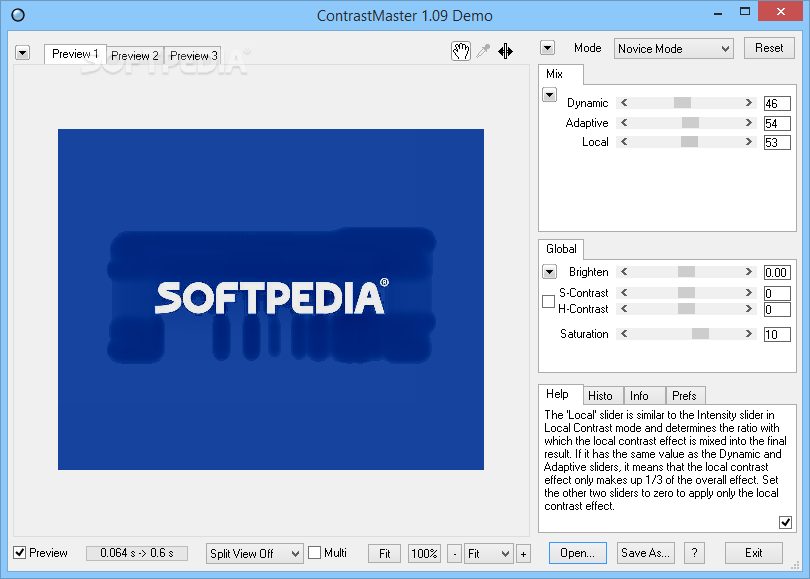This screenshot has width=810, height=579.
Task: Enable the Multi checkbox
Action: (x=314, y=553)
